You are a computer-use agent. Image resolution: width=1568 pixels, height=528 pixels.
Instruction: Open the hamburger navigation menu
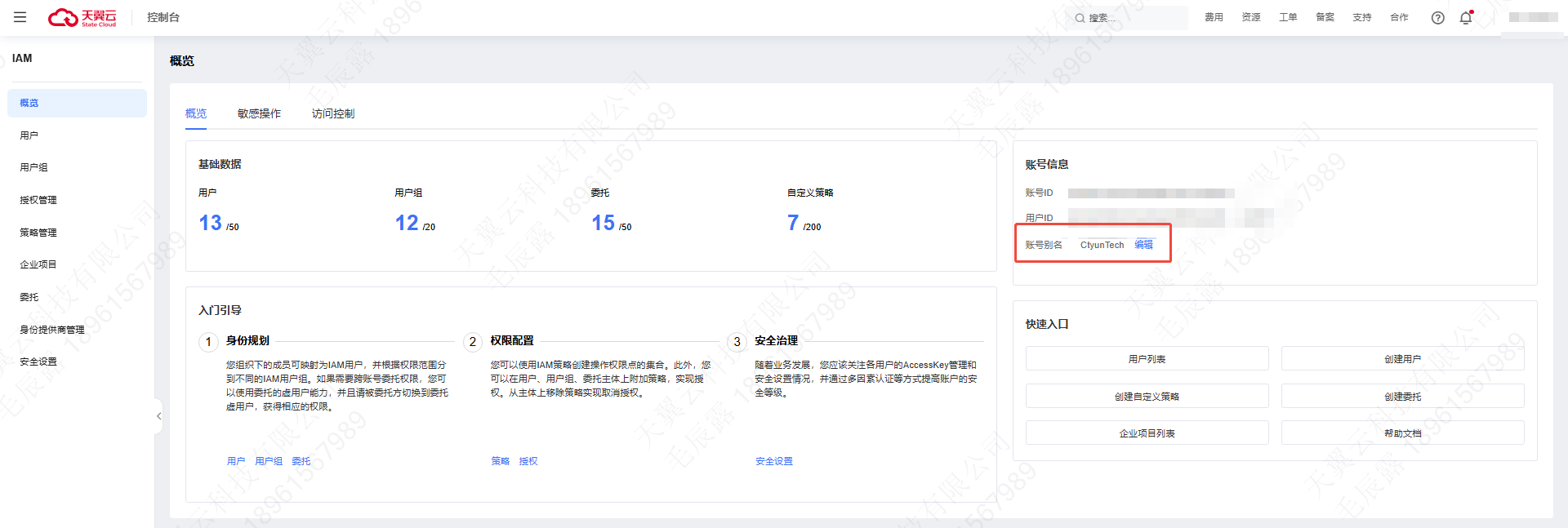coord(20,17)
